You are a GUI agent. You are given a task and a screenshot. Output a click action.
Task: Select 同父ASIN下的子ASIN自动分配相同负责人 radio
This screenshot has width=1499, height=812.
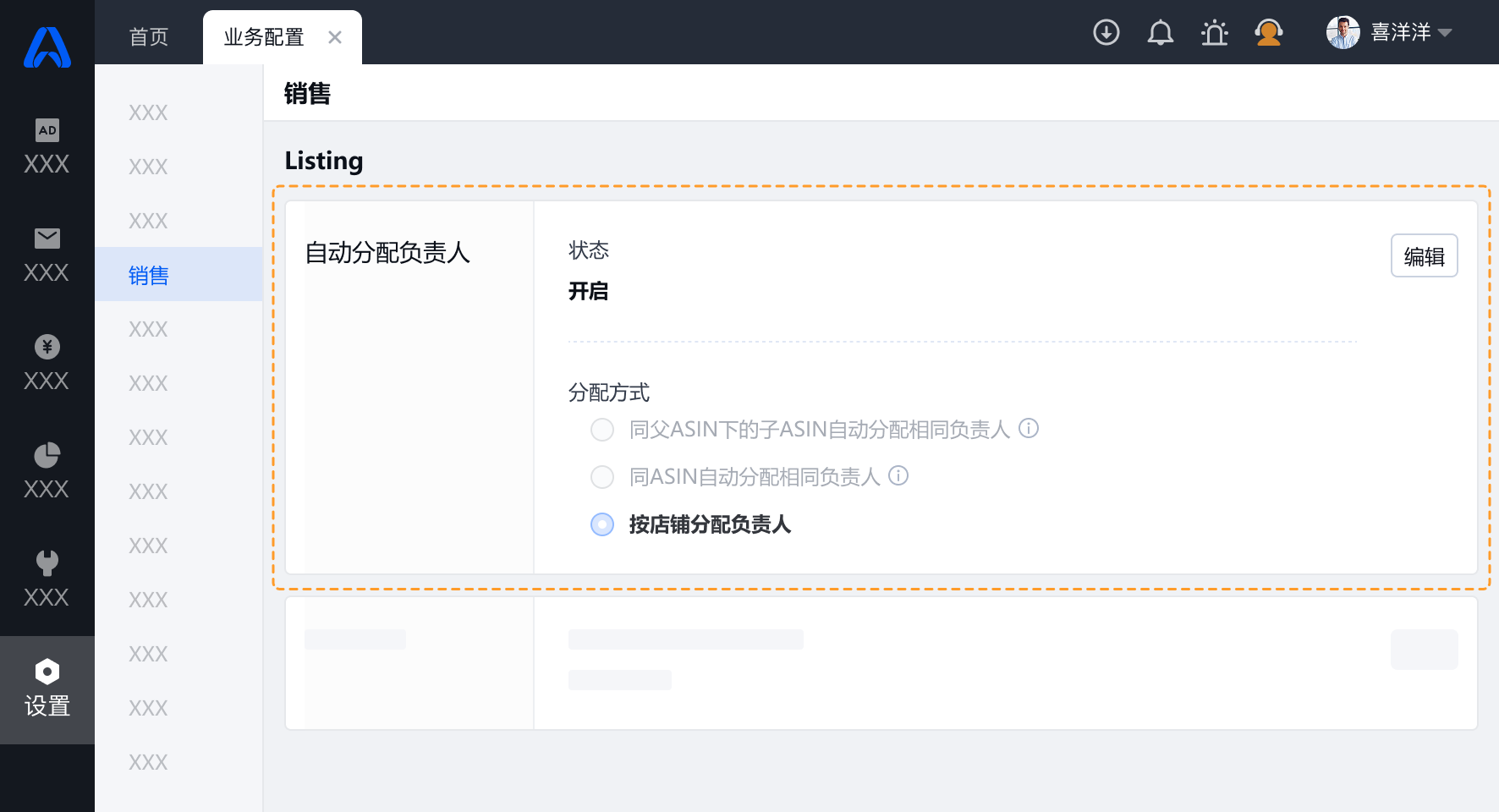tap(602, 430)
